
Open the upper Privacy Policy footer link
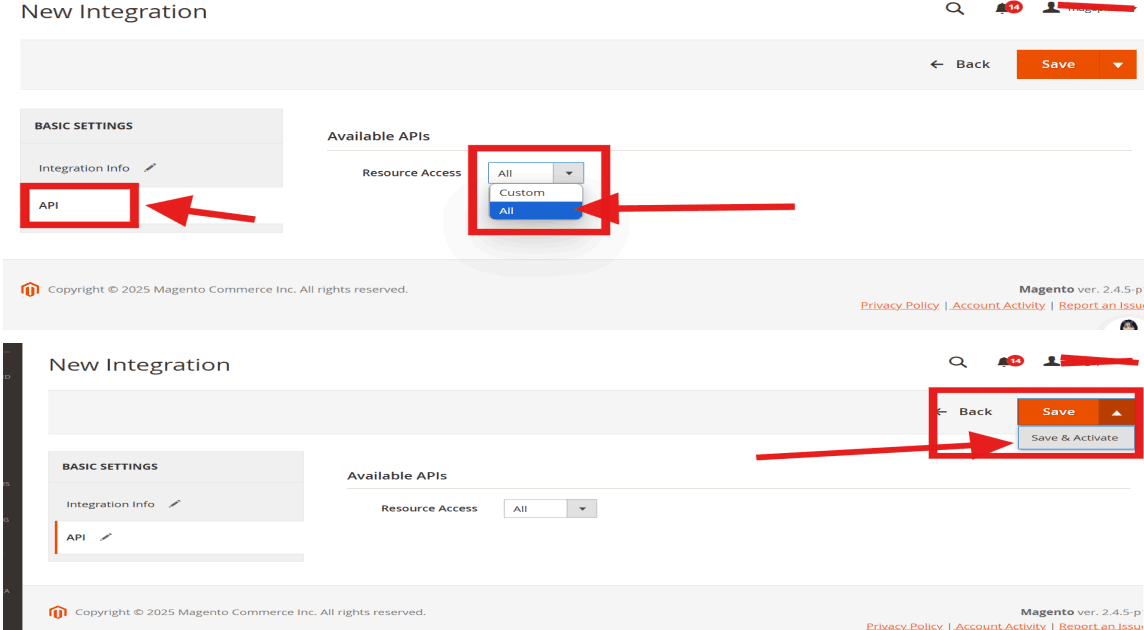(x=900, y=305)
